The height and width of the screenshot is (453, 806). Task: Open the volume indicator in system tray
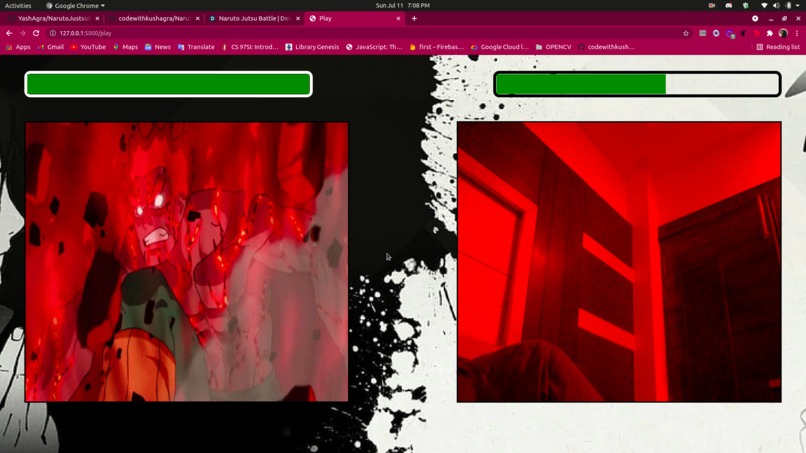[x=776, y=5]
